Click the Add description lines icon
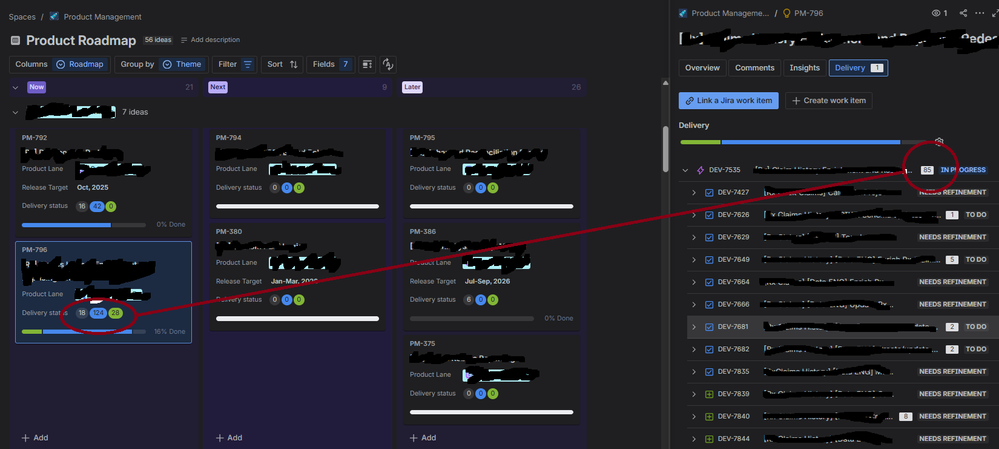This screenshot has width=999, height=449. point(184,40)
